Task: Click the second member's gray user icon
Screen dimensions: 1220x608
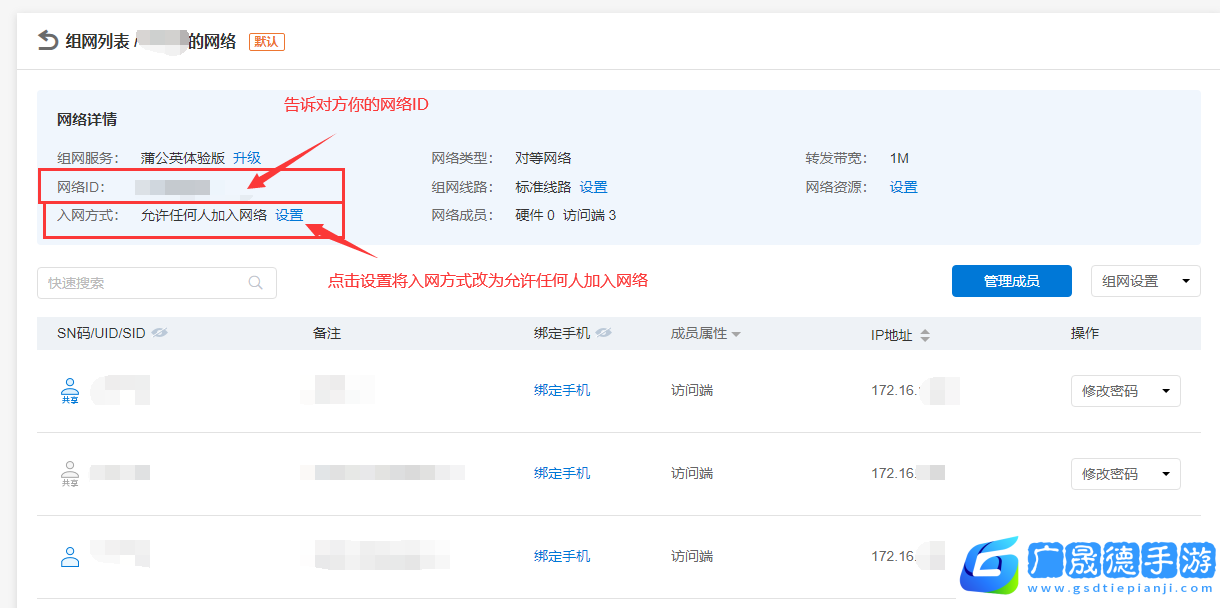Action: pos(70,473)
